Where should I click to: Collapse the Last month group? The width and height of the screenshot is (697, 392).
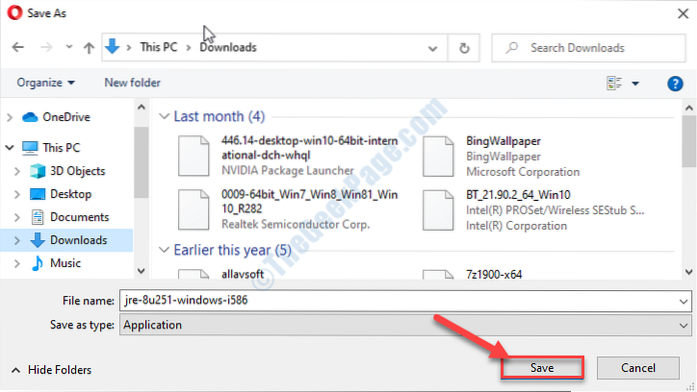(164, 116)
